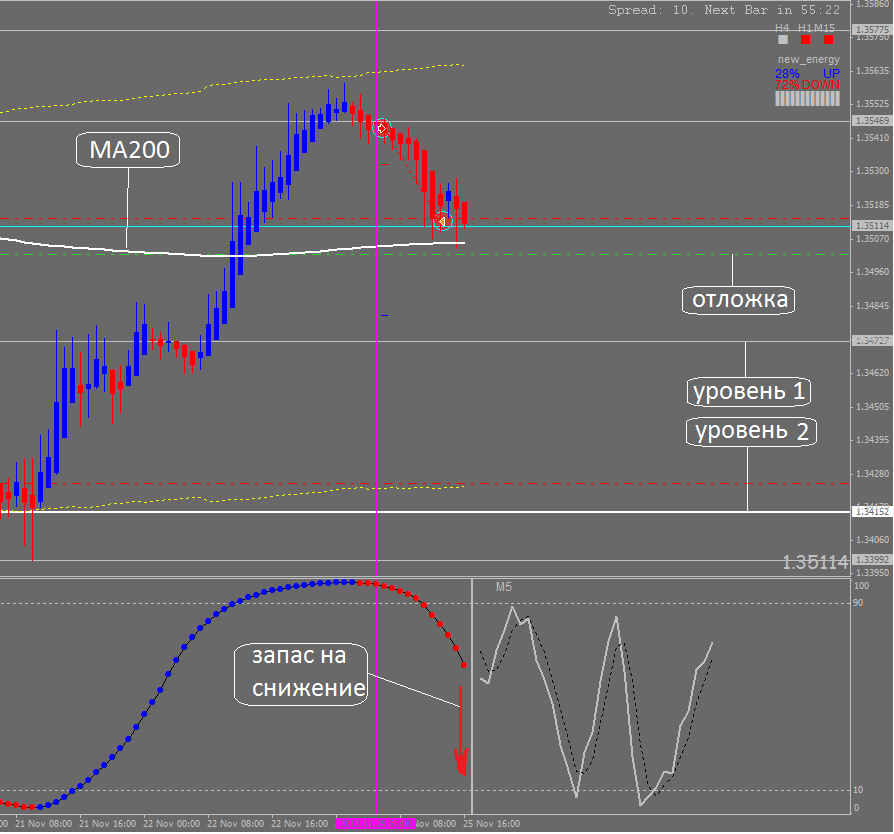Click the red arrowhead at the oscillator curve's end
The height and width of the screenshot is (834, 894).
(461, 762)
